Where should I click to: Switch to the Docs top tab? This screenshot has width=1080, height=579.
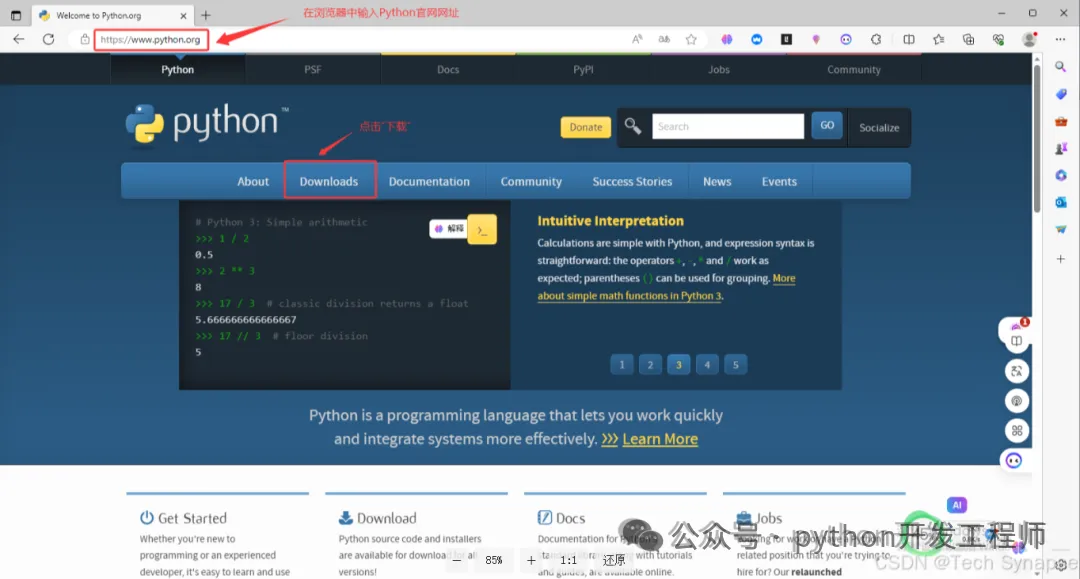pyautogui.click(x=448, y=70)
